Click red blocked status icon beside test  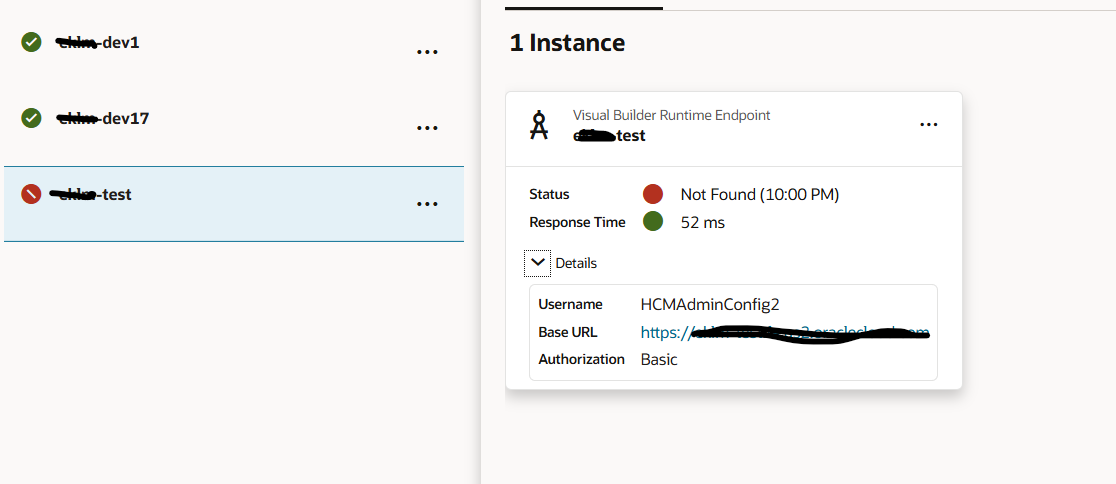click(x=31, y=194)
